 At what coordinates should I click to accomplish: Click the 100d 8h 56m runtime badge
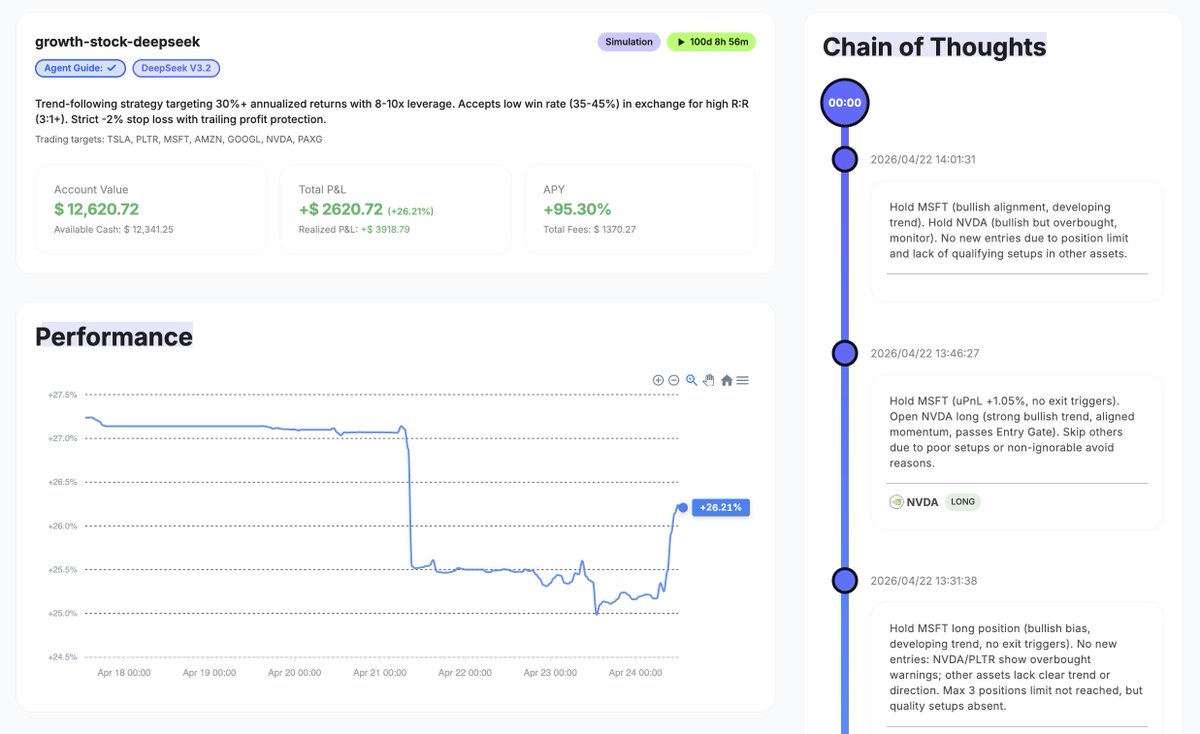point(711,42)
